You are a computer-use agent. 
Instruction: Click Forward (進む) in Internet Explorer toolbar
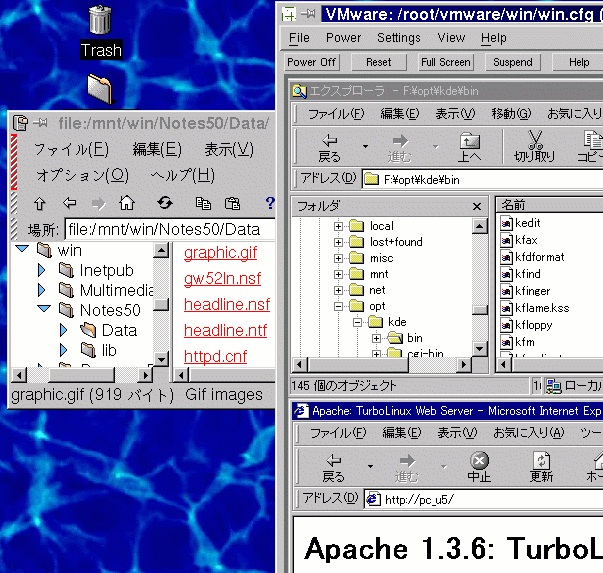point(406,468)
